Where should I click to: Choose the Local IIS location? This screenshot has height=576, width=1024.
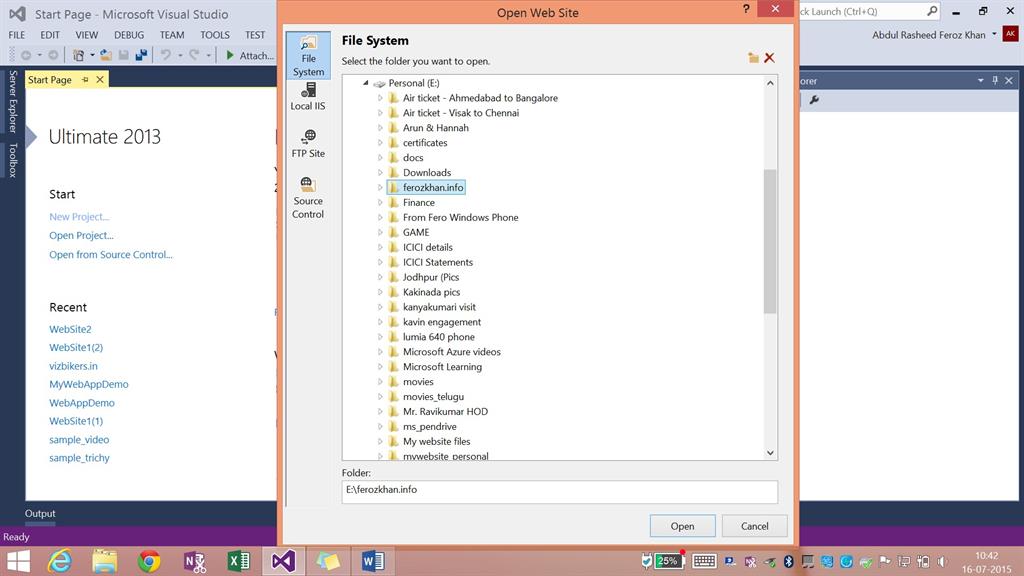click(x=308, y=97)
